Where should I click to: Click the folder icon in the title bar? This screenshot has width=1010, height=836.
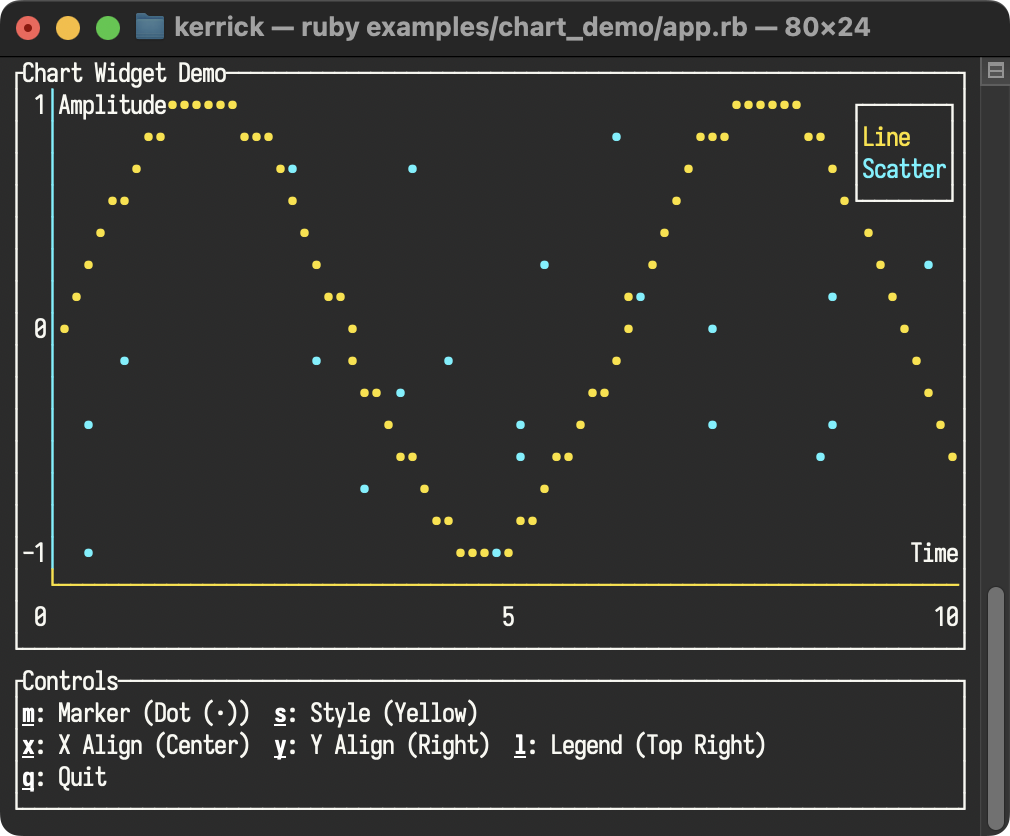[x=149, y=28]
